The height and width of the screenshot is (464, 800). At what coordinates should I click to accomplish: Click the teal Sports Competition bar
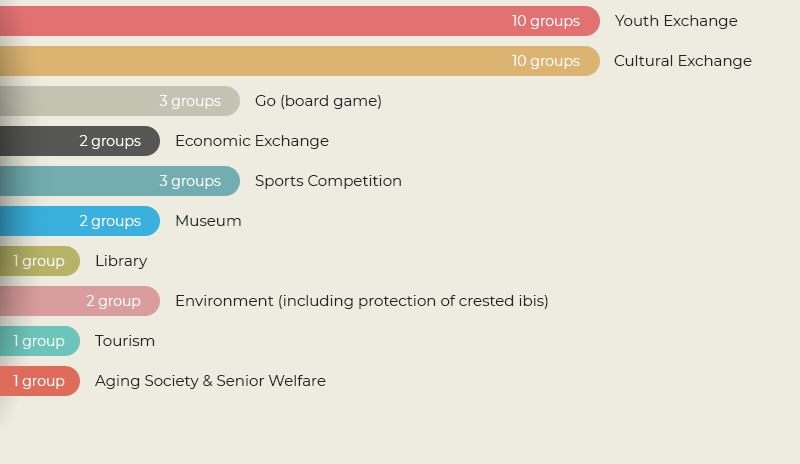pyautogui.click(x=120, y=181)
